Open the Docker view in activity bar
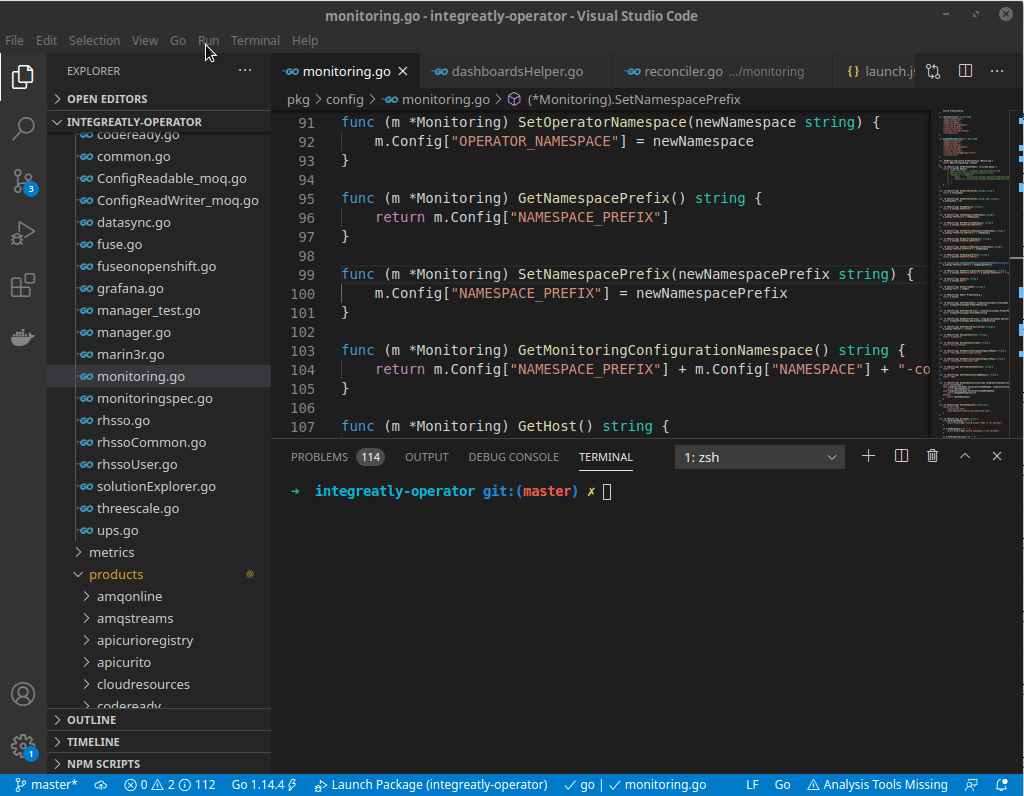 pyautogui.click(x=23, y=338)
